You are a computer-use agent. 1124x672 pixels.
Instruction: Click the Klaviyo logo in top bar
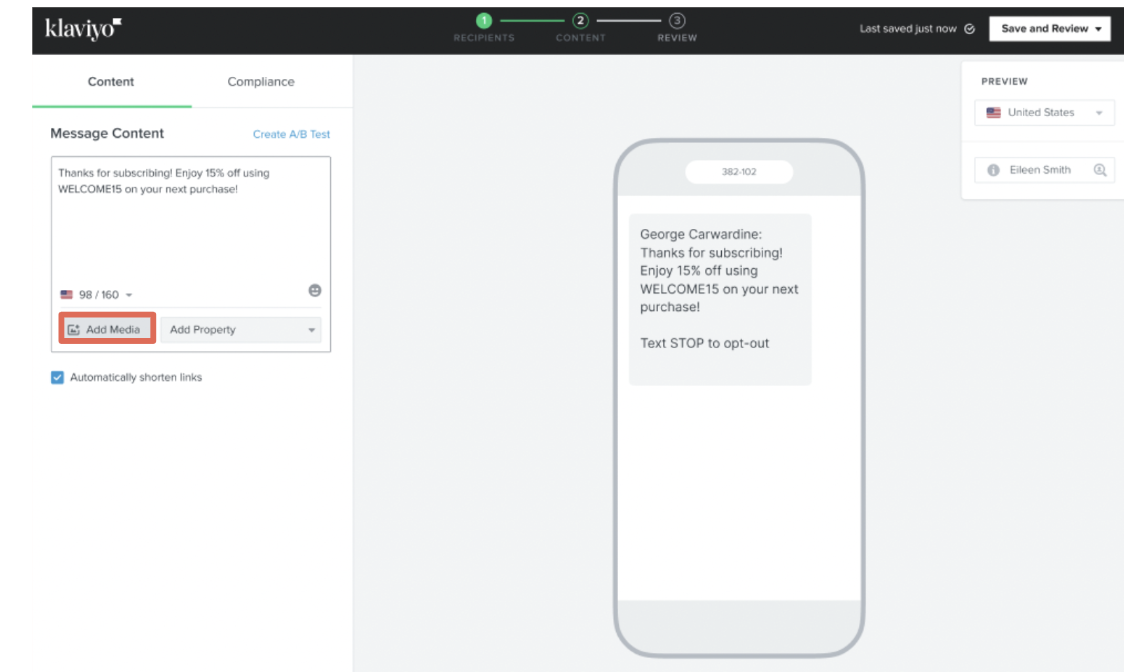pos(80,27)
